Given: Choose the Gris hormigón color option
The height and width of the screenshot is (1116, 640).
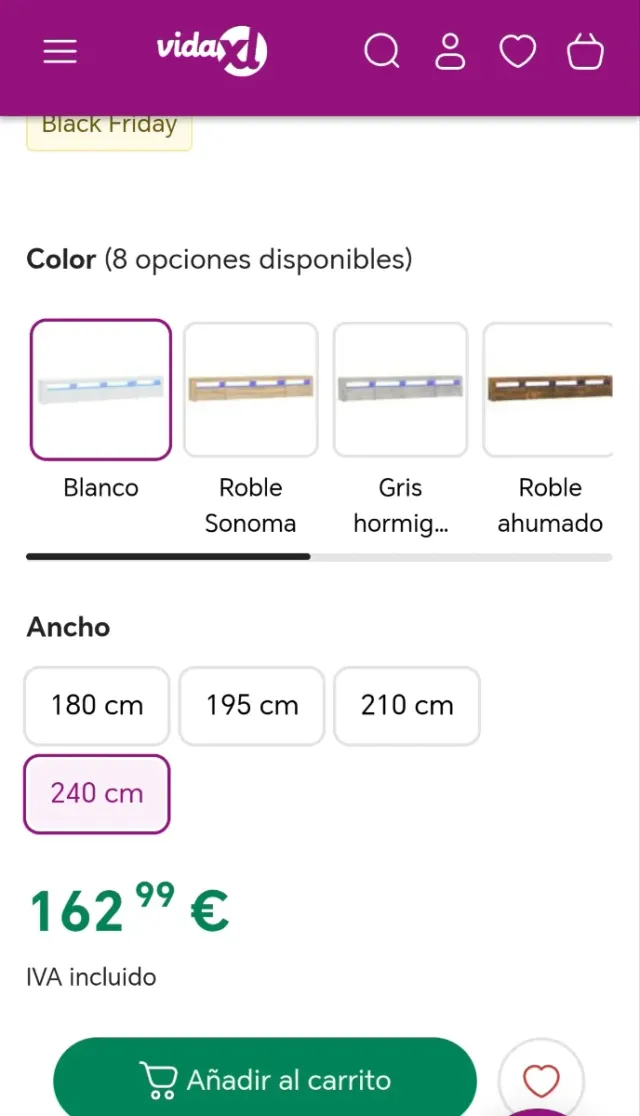Looking at the screenshot, I should pyautogui.click(x=400, y=388).
